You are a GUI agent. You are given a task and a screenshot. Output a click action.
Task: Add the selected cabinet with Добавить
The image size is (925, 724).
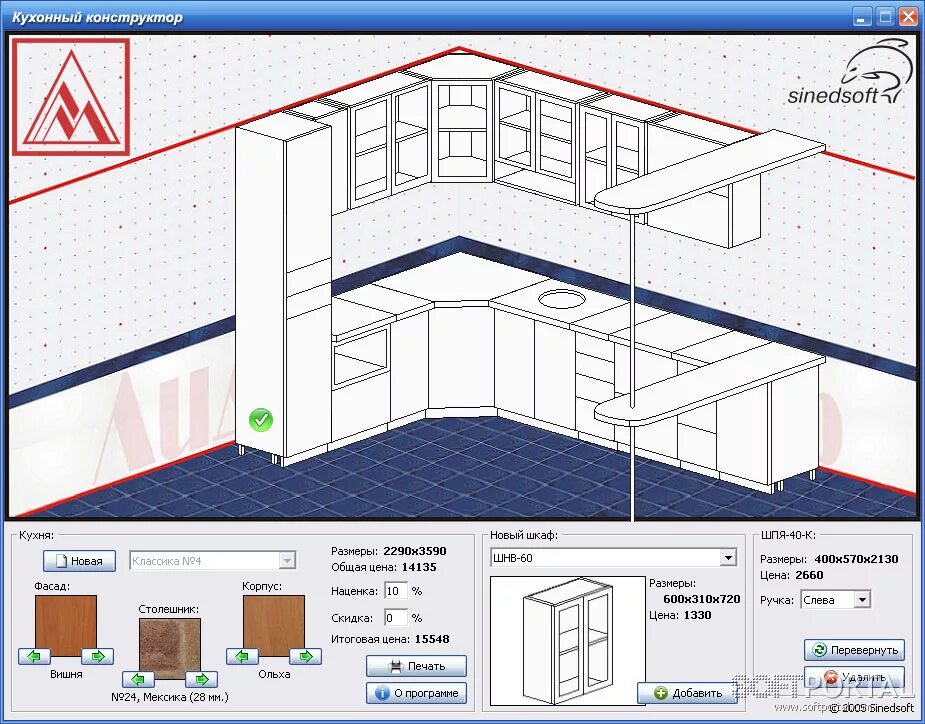(688, 693)
